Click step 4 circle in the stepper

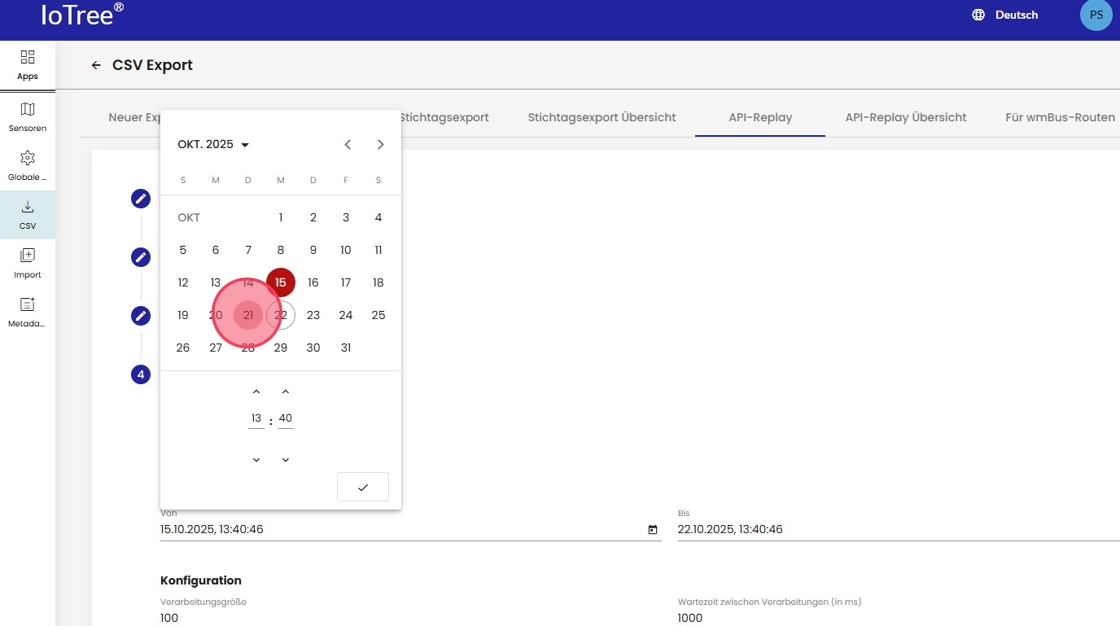pos(141,375)
